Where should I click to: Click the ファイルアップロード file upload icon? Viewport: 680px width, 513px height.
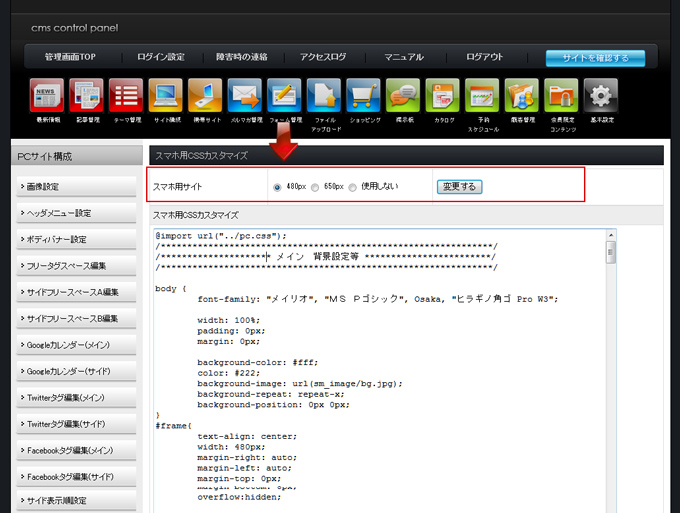[324, 96]
